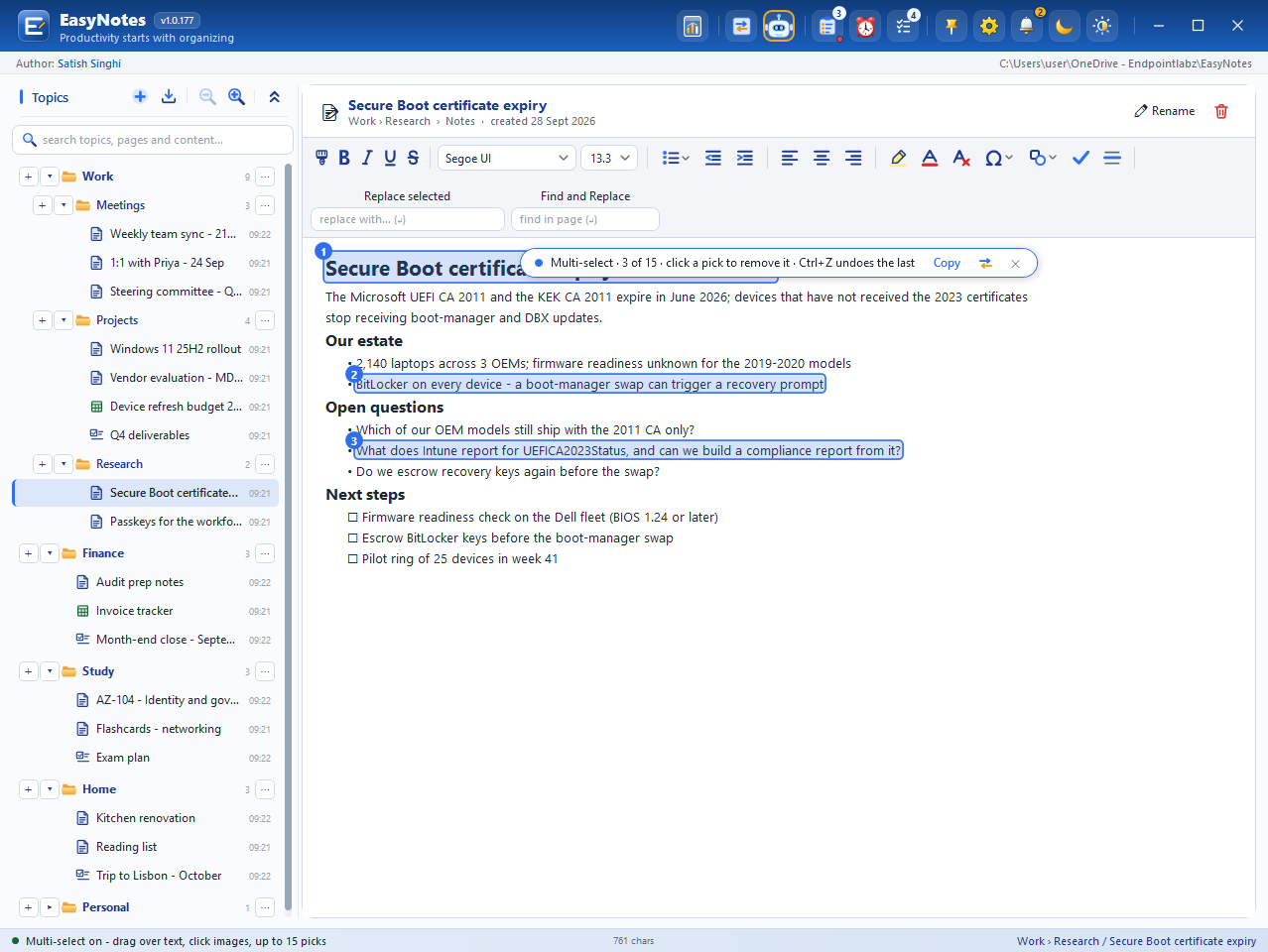Click the format painter icon
This screenshot has width=1268, height=952.
click(321, 158)
